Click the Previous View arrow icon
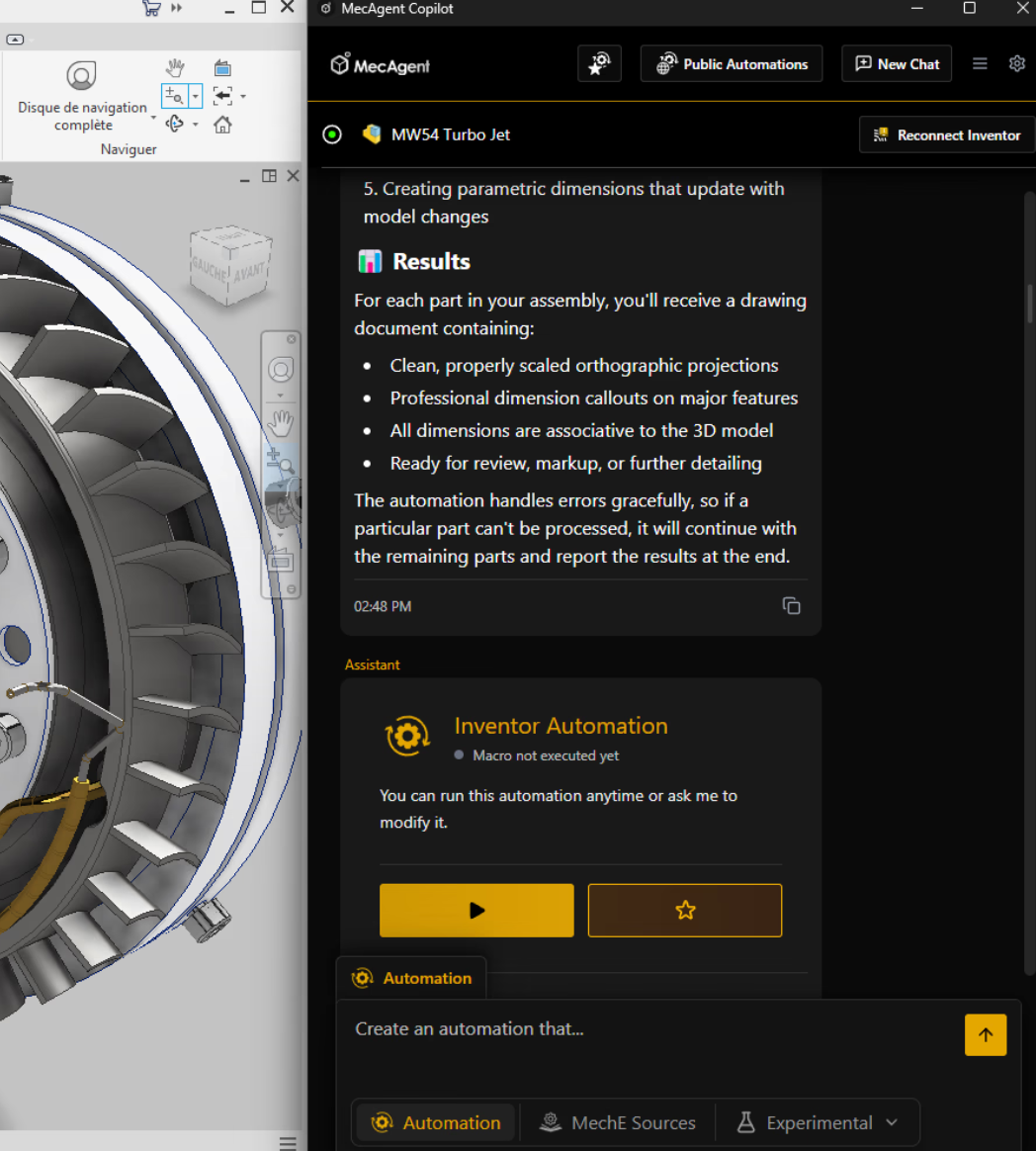 tap(222, 96)
